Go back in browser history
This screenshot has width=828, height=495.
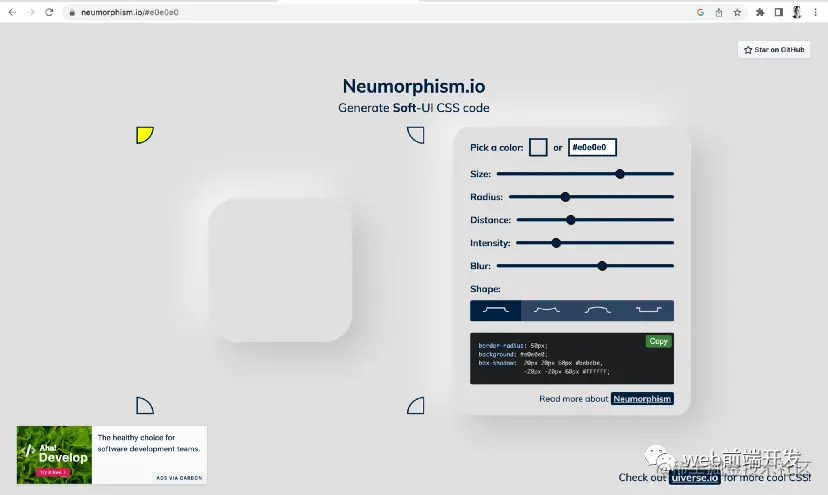pyautogui.click(x=12, y=12)
